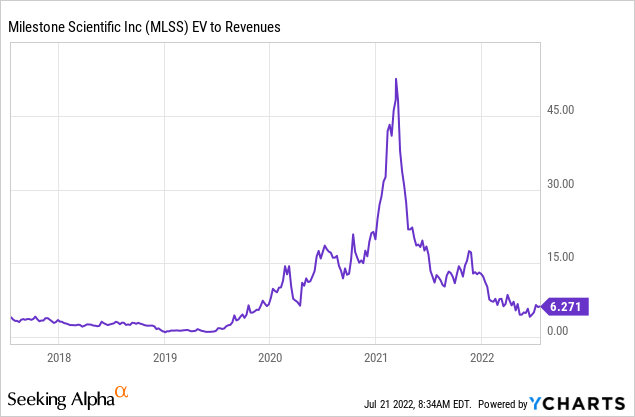Click the 15.00 y-axis label
The image size is (635, 417).
point(560,257)
